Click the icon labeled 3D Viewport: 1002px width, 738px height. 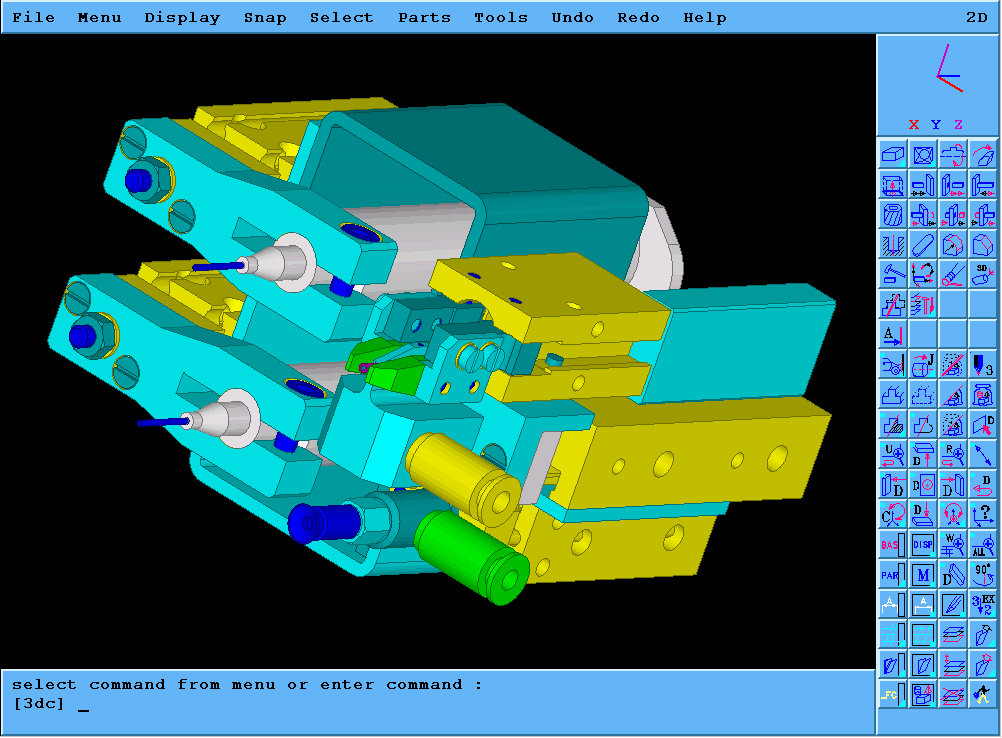[984, 273]
